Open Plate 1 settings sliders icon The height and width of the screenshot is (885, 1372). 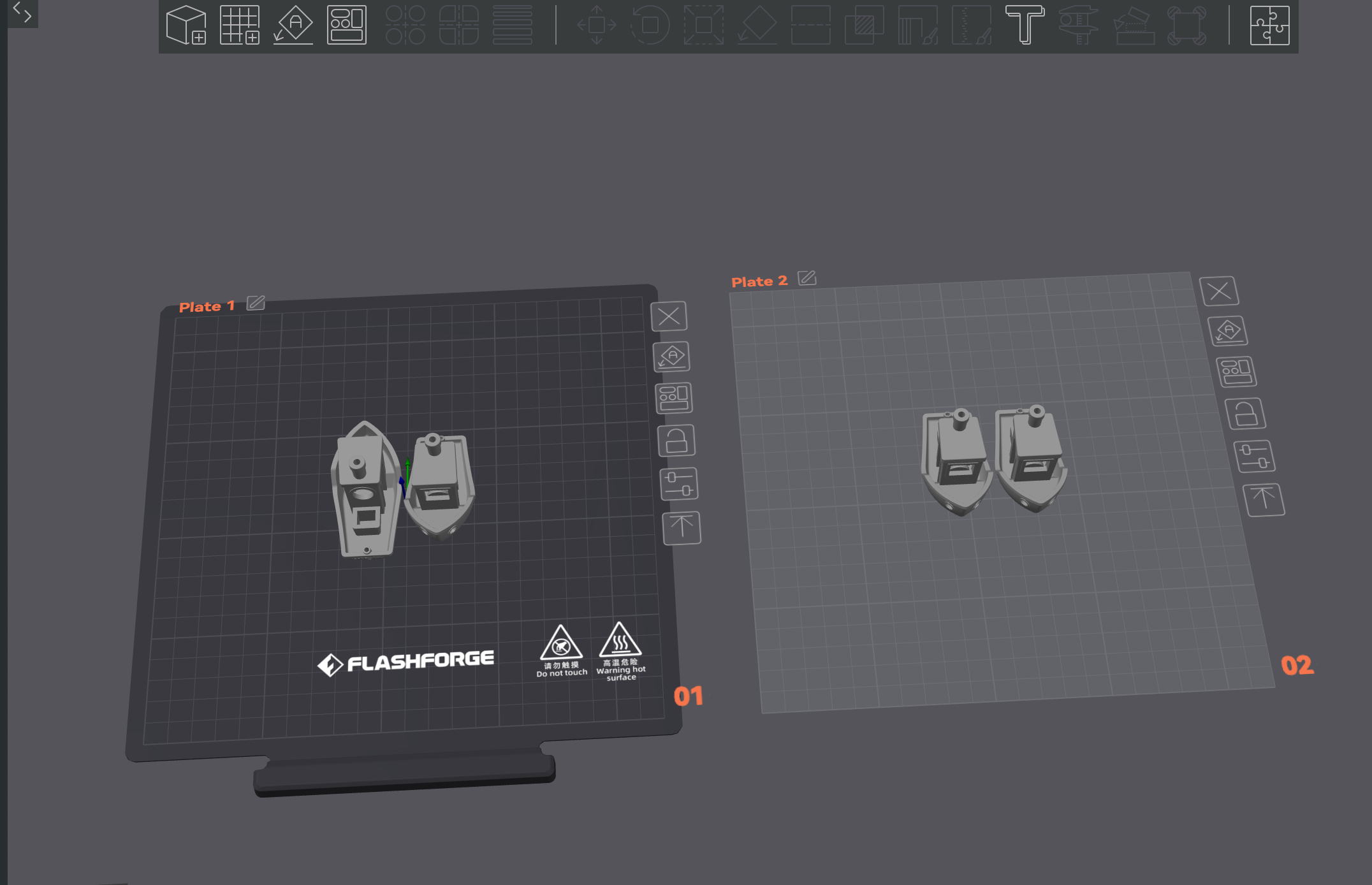[x=679, y=484]
